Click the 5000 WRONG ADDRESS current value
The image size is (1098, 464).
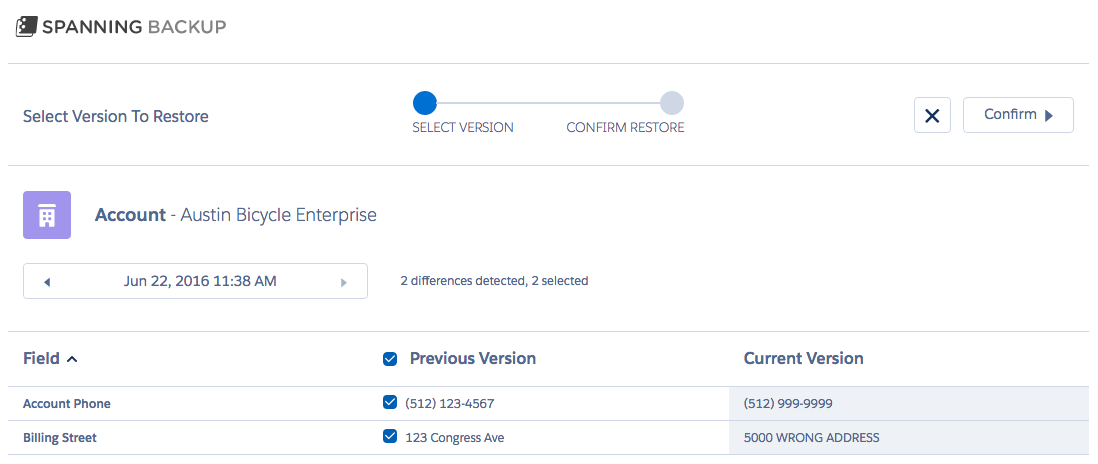pos(812,438)
